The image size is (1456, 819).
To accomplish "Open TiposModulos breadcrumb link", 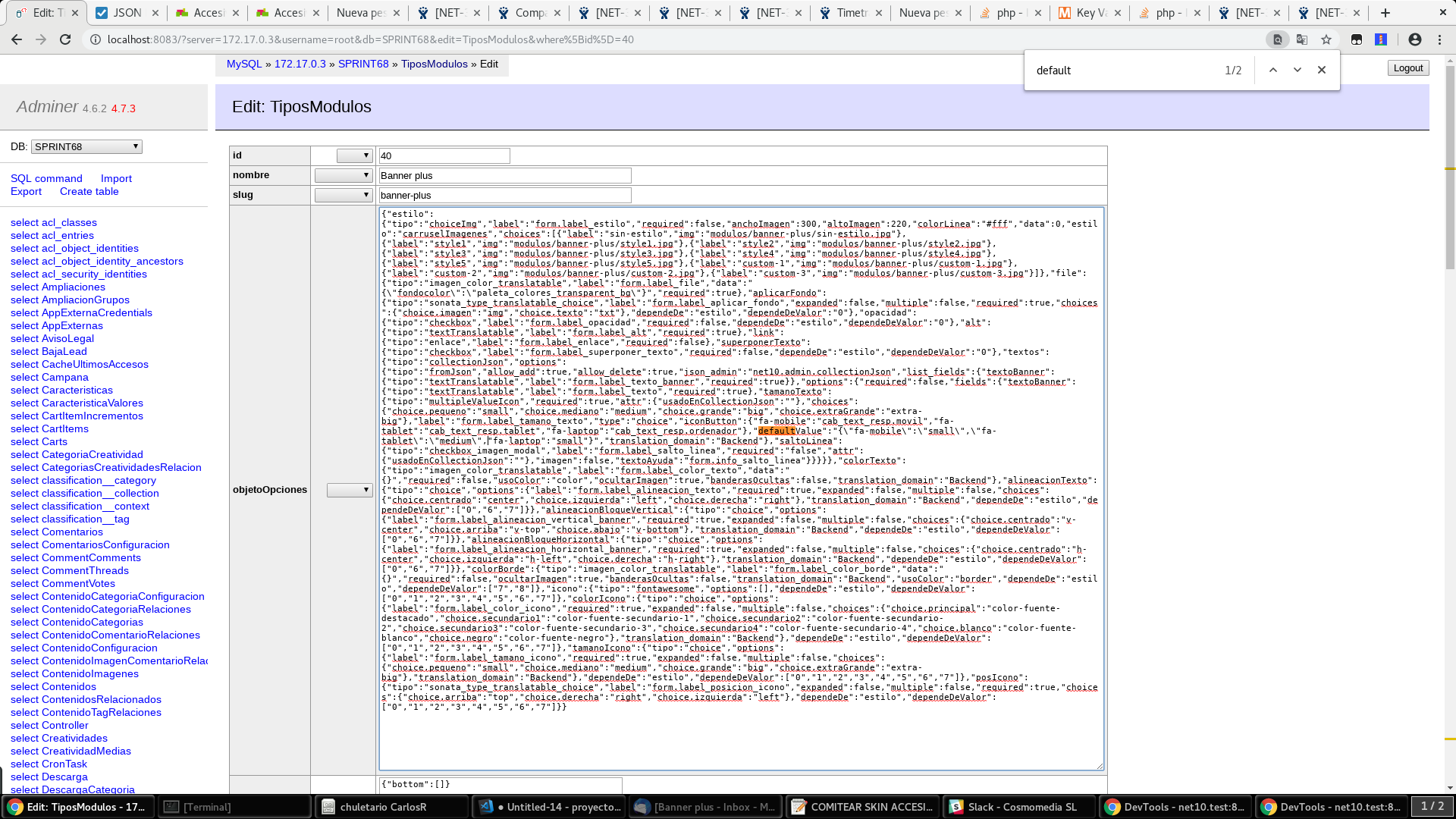I will pos(435,64).
